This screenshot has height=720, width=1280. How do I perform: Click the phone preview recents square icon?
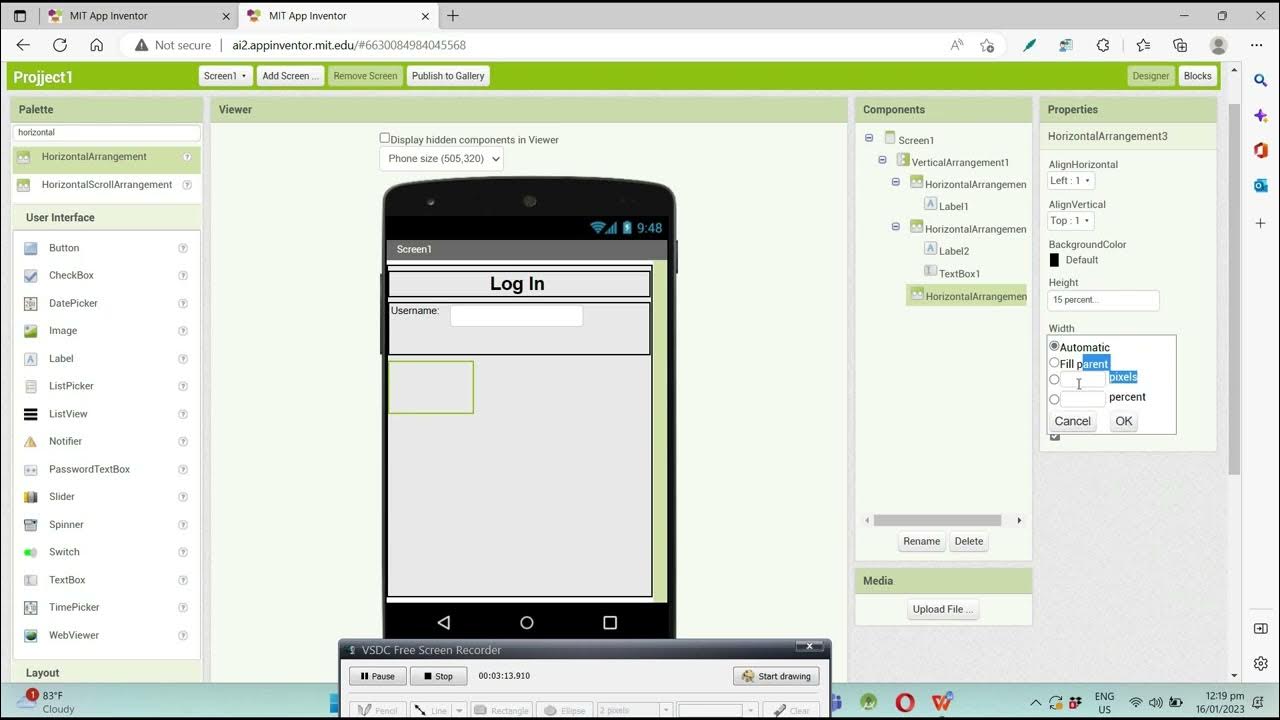(x=610, y=622)
